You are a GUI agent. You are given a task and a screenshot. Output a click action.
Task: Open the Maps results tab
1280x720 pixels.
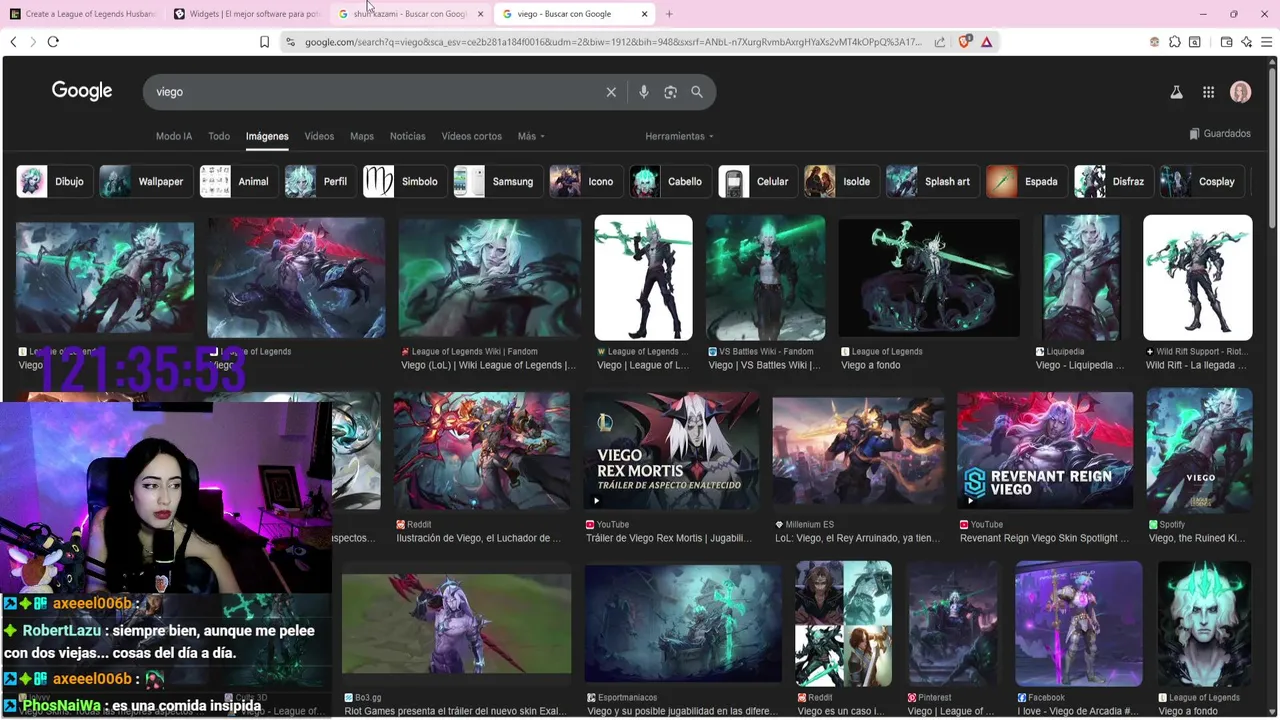[362, 136]
